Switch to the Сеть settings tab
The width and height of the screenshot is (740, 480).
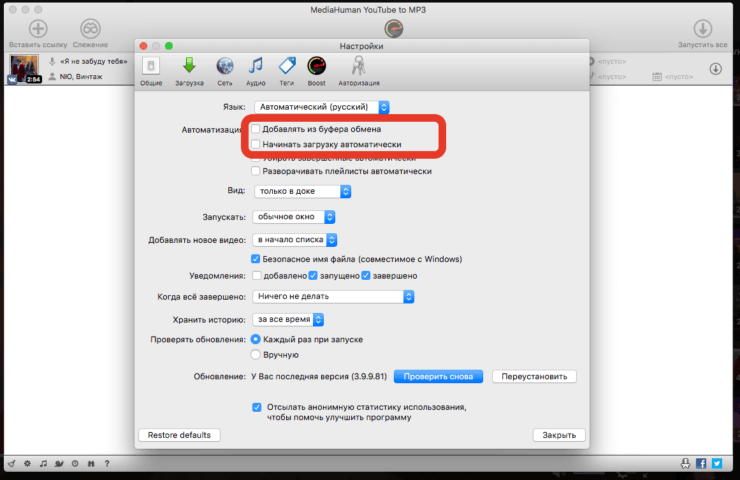224,70
